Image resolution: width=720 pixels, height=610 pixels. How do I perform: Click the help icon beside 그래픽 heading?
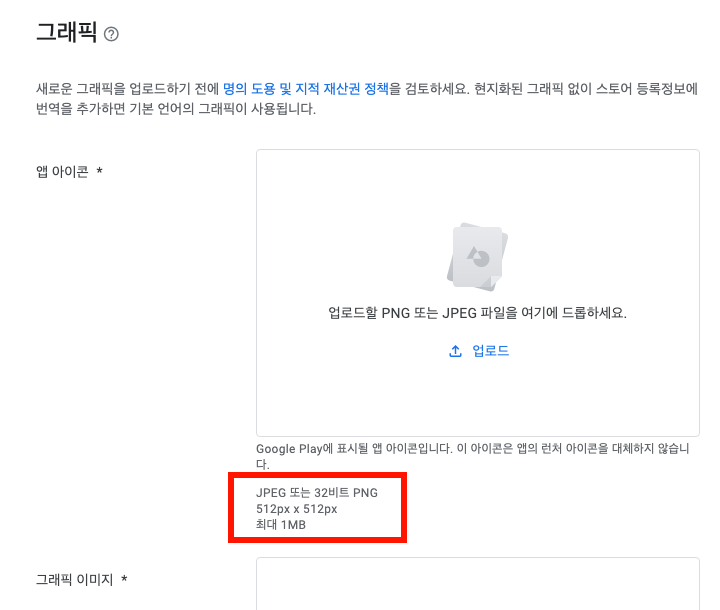tap(111, 34)
